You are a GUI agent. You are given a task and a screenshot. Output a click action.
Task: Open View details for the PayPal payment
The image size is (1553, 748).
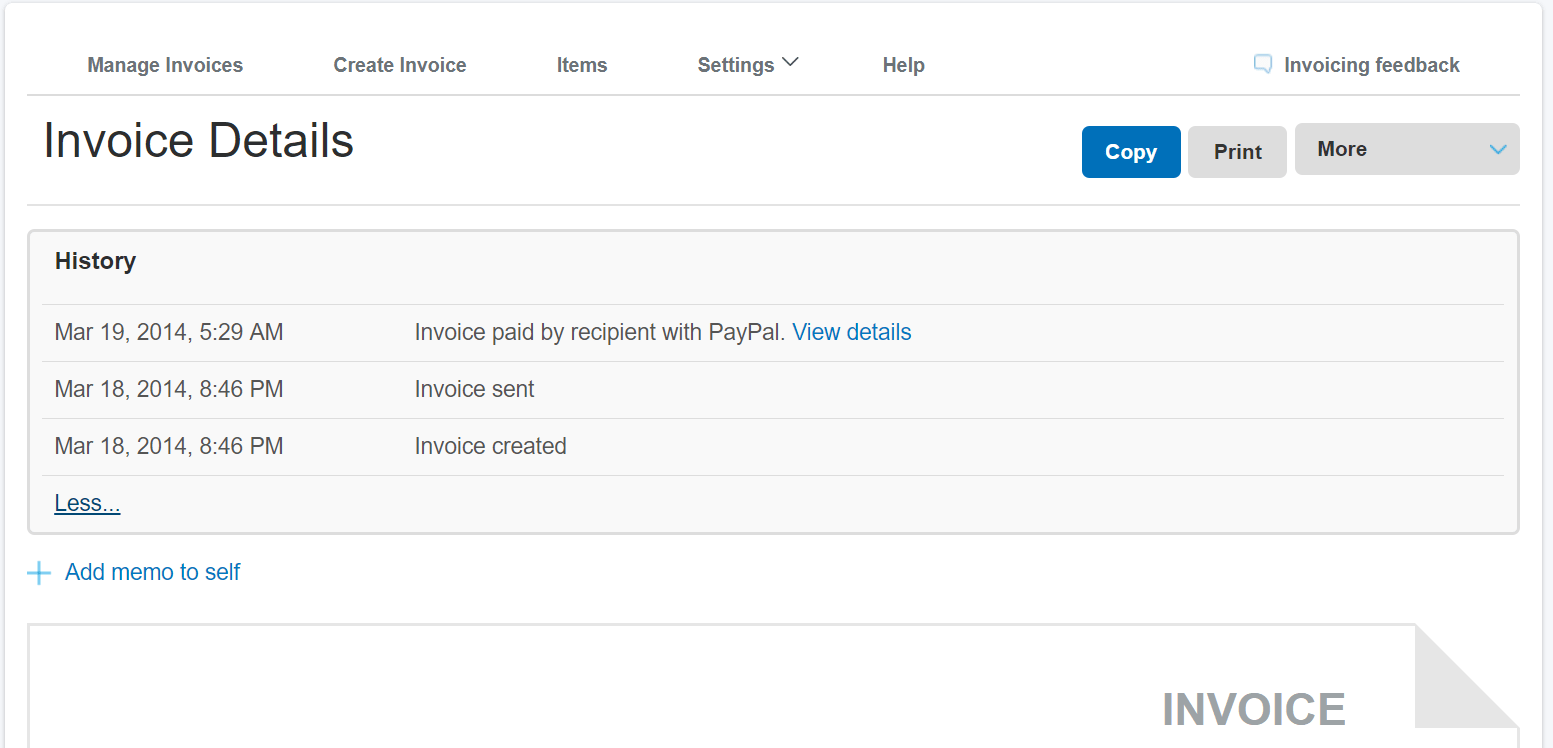[x=852, y=332]
